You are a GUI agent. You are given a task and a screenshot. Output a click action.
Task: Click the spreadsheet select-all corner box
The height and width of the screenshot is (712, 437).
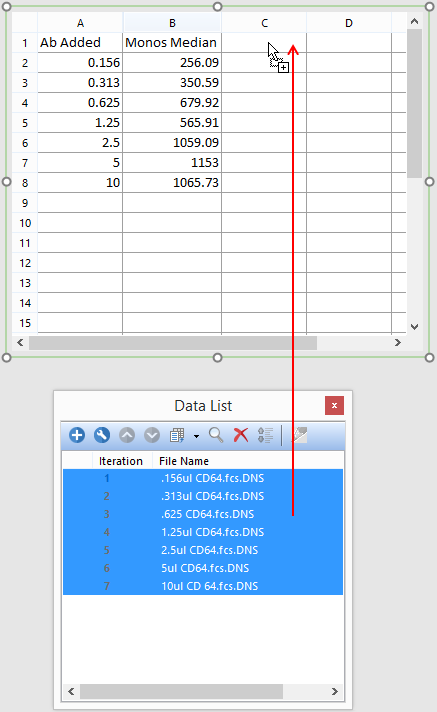click(25, 23)
